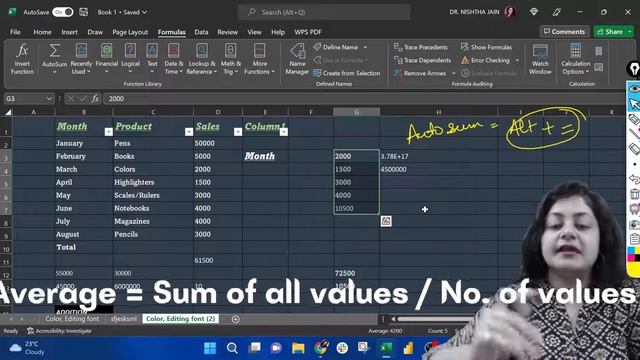Expand Error Checking dropdown arrow
This screenshot has height=360, width=640.
(517, 60)
